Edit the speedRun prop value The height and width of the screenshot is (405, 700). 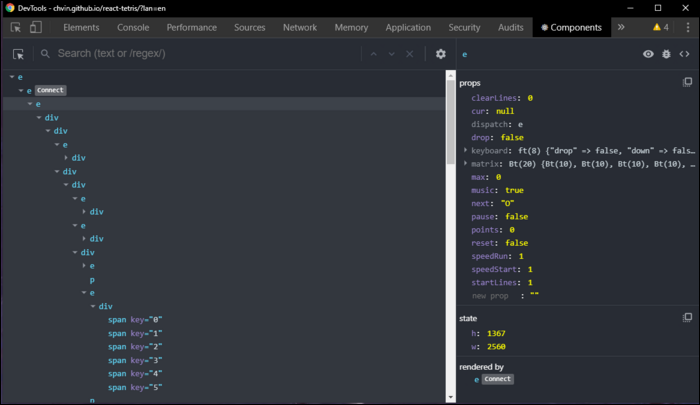pyautogui.click(x=521, y=256)
